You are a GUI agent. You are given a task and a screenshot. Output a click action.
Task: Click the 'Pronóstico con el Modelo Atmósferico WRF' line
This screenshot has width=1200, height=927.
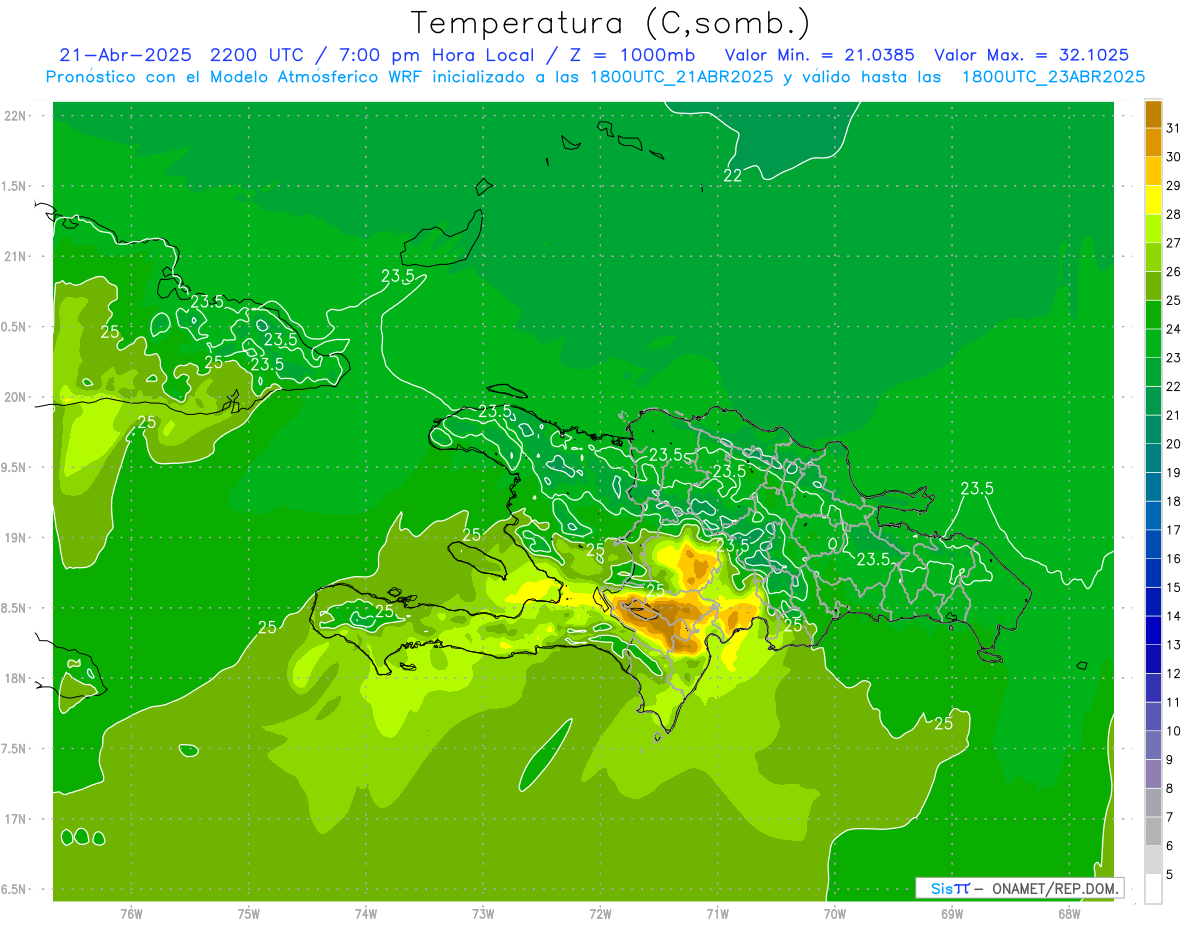(x=235, y=77)
